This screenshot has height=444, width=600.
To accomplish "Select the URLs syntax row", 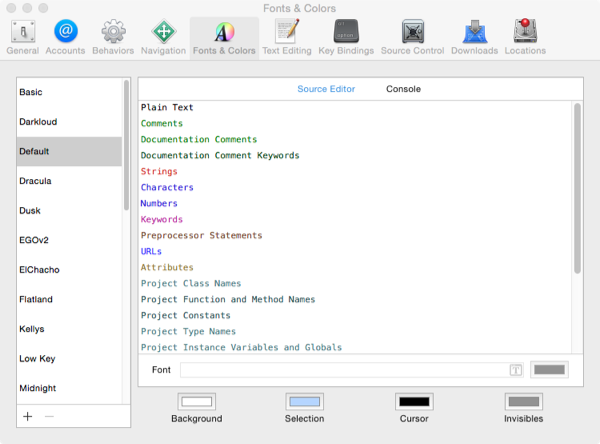I will 355,251.
